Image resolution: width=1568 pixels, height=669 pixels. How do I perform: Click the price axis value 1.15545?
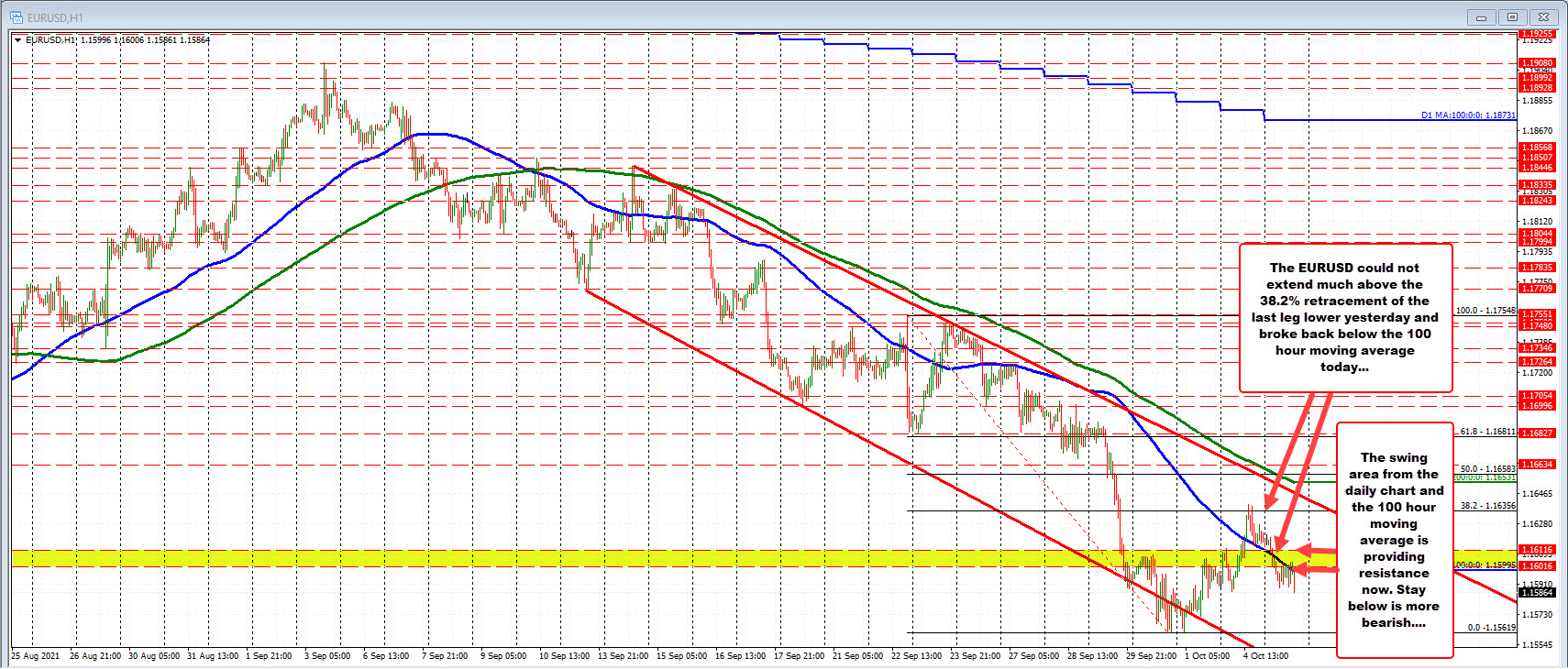[x=1538, y=645]
